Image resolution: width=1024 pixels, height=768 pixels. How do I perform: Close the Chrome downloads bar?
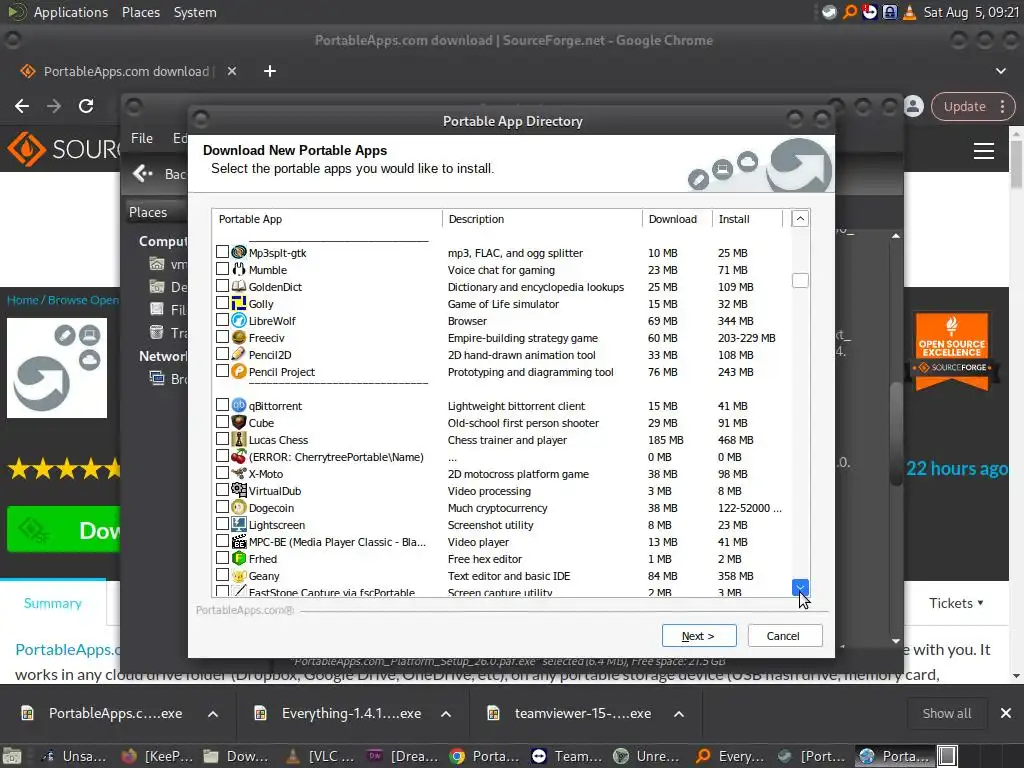1006,713
